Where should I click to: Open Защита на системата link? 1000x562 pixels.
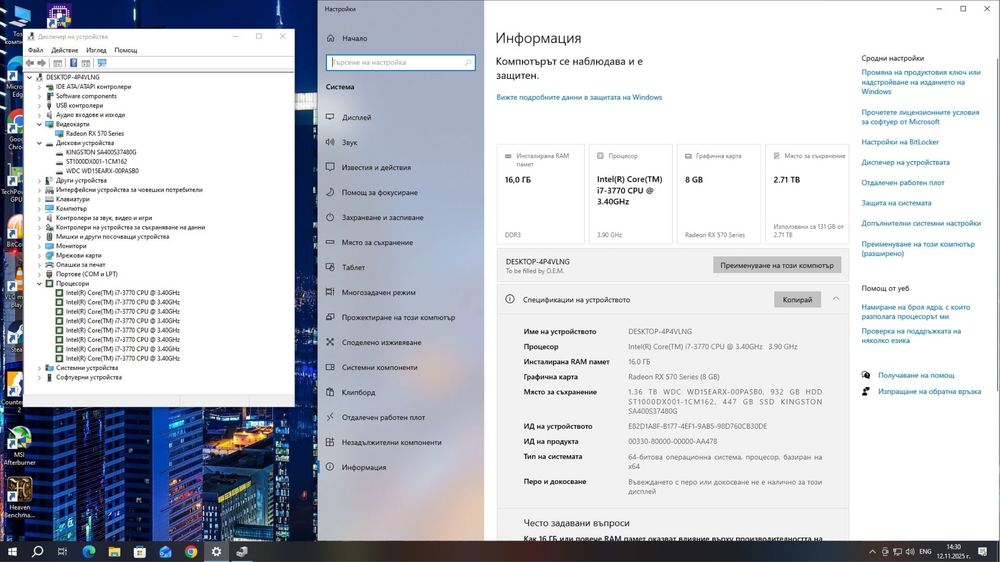pyautogui.click(x=896, y=203)
